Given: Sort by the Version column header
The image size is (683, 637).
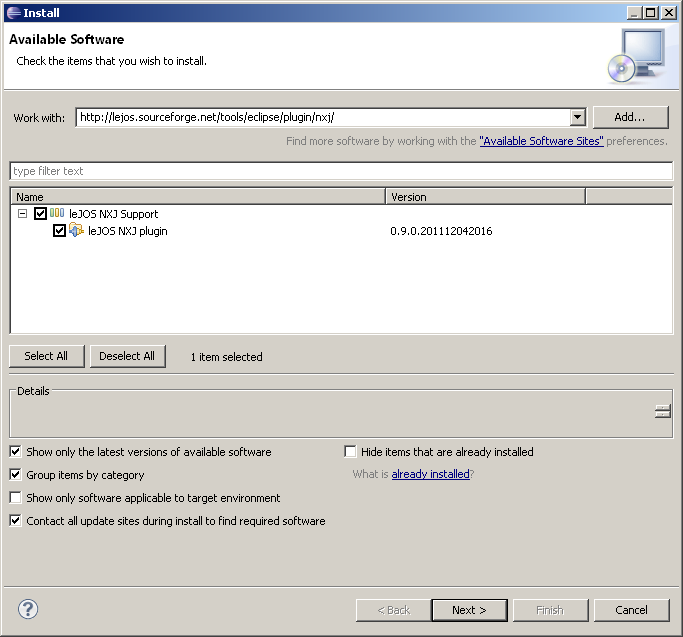Looking at the screenshot, I should coord(485,197).
